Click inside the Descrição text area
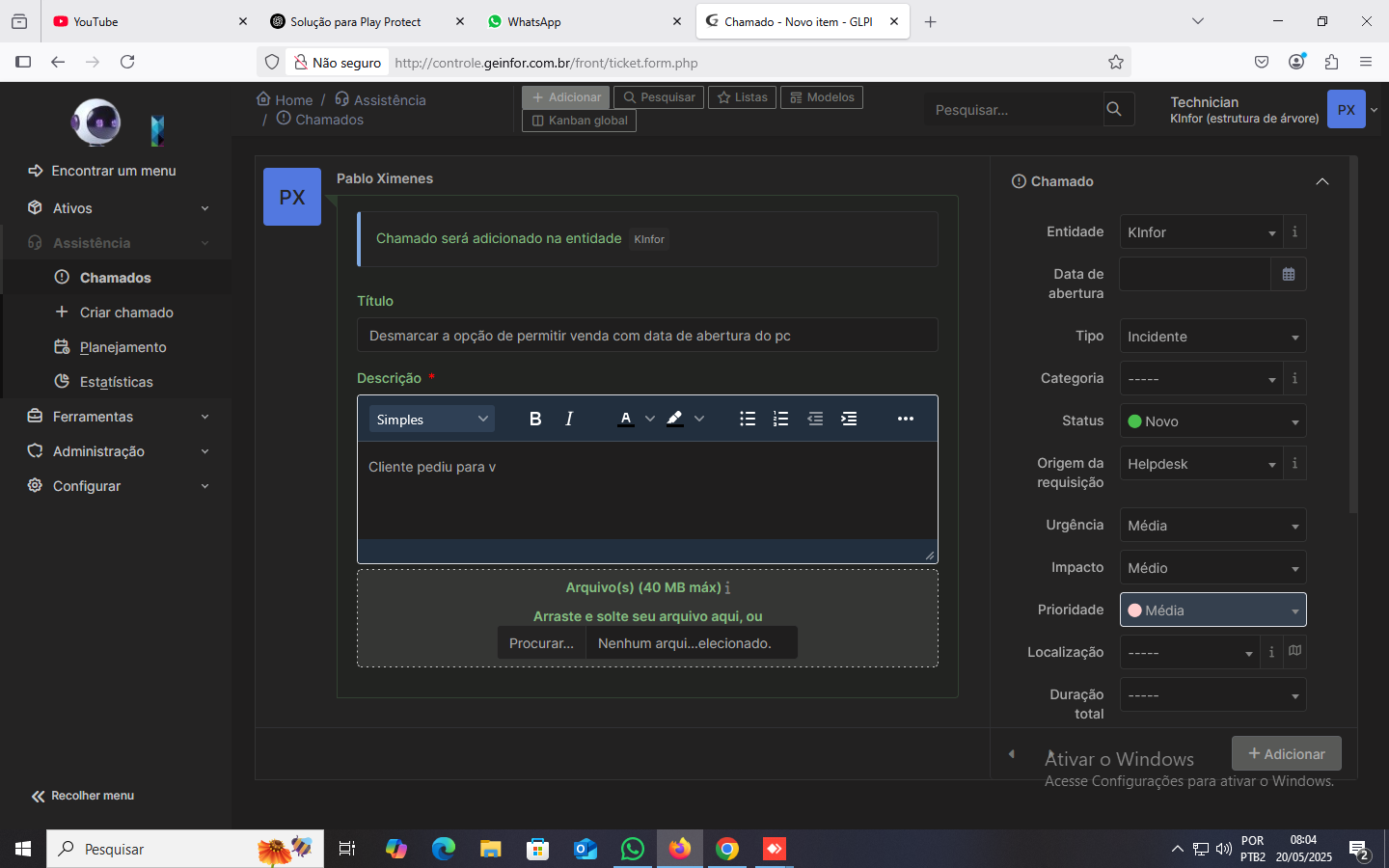The image size is (1389, 868). coord(647,490)
